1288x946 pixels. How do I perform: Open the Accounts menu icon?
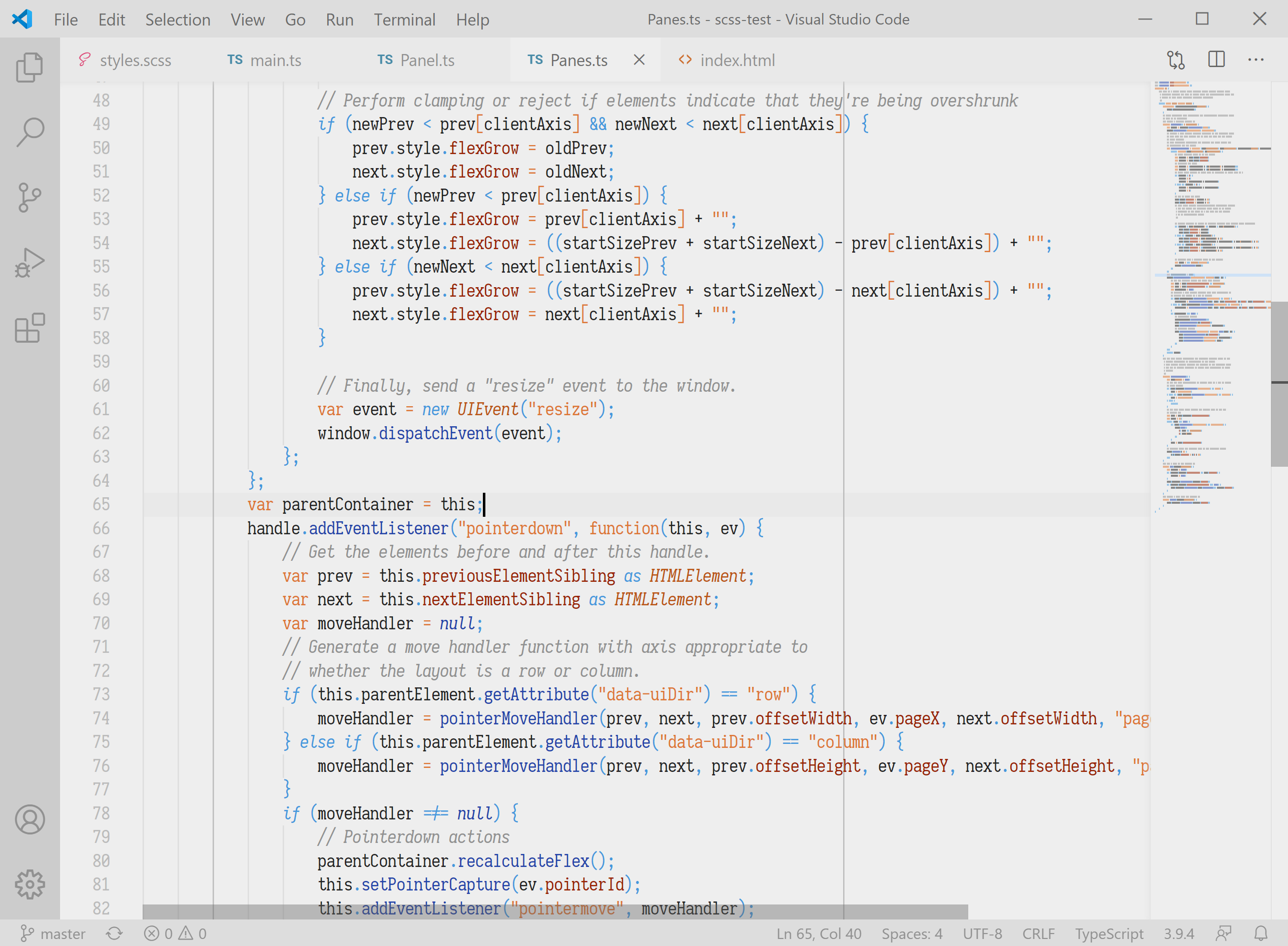pyautogui.click(x=30, y=819)
